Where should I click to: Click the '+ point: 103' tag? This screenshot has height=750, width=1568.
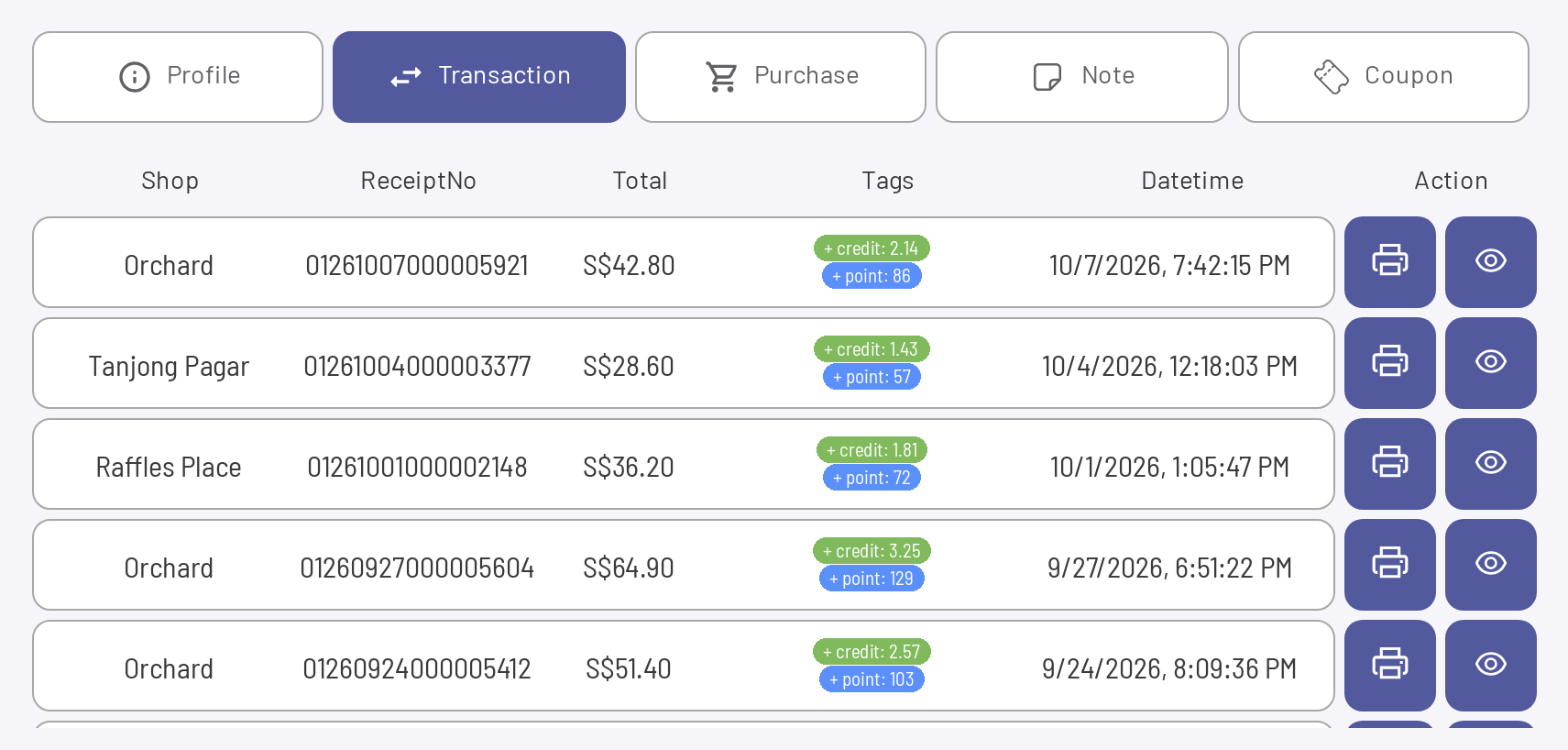pos(872,679)
